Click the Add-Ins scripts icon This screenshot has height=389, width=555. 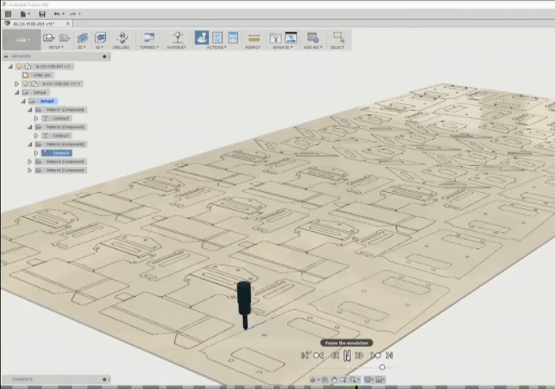[x=313, y=38]
